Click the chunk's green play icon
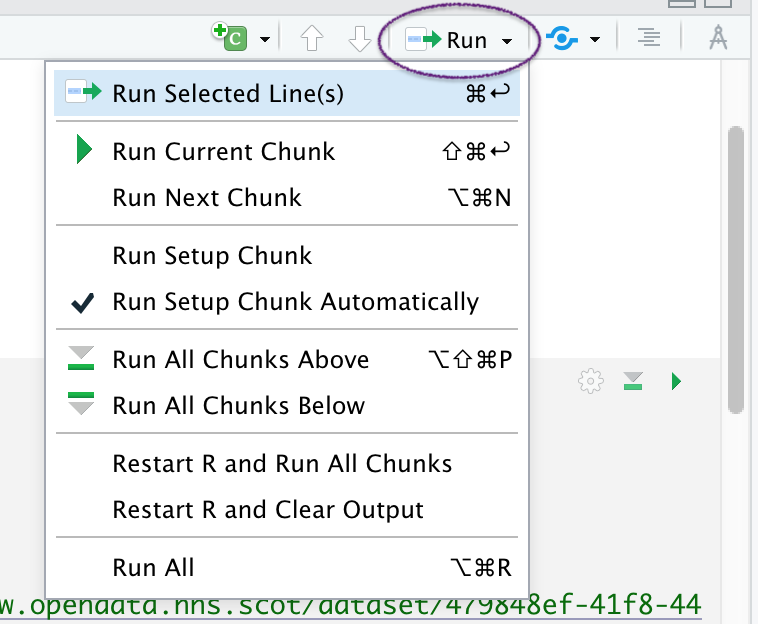Image resolution: width=758 pixels, height=624 pixels. point(677,381)
